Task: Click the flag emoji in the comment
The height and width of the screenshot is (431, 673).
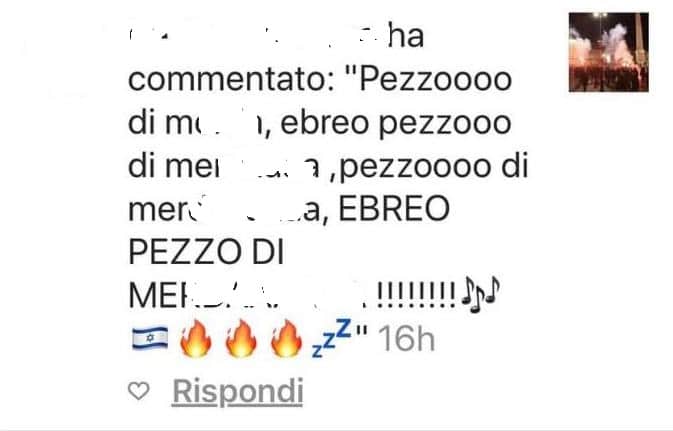Action: coord(150,338)
